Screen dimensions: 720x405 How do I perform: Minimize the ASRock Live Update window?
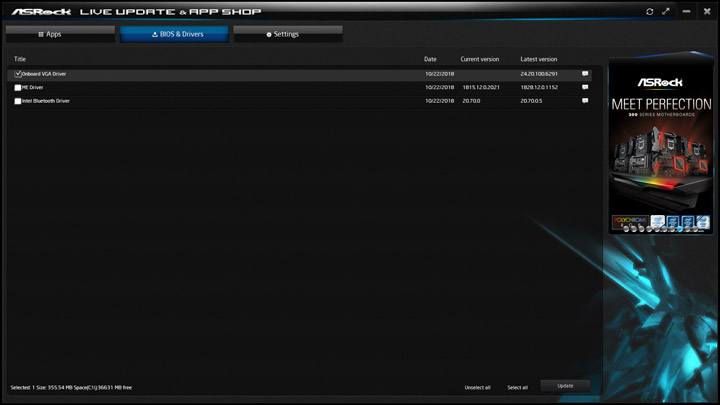[686, 11]
